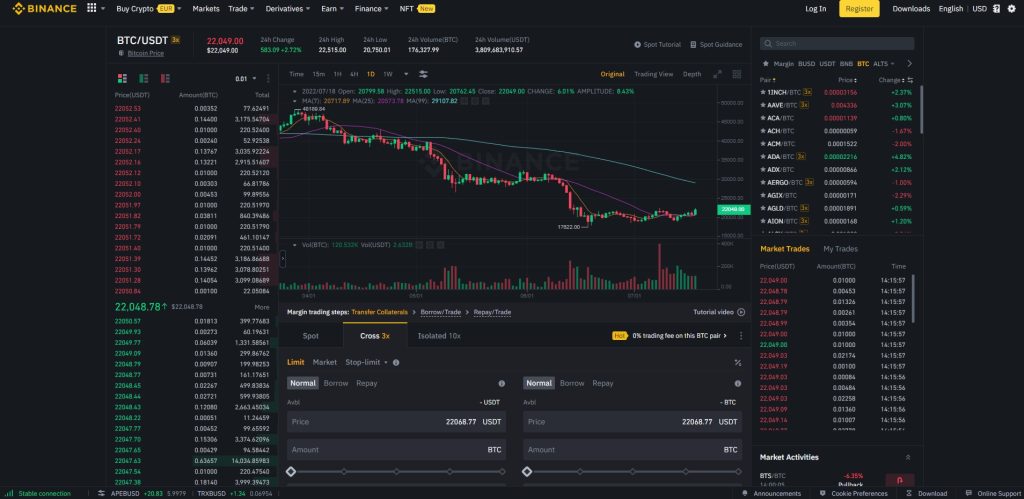Image resolution: width=1024 pixels, height=499 pixels.
Task: Click info icon in buy order Normal row
Action: pos(502,383)
